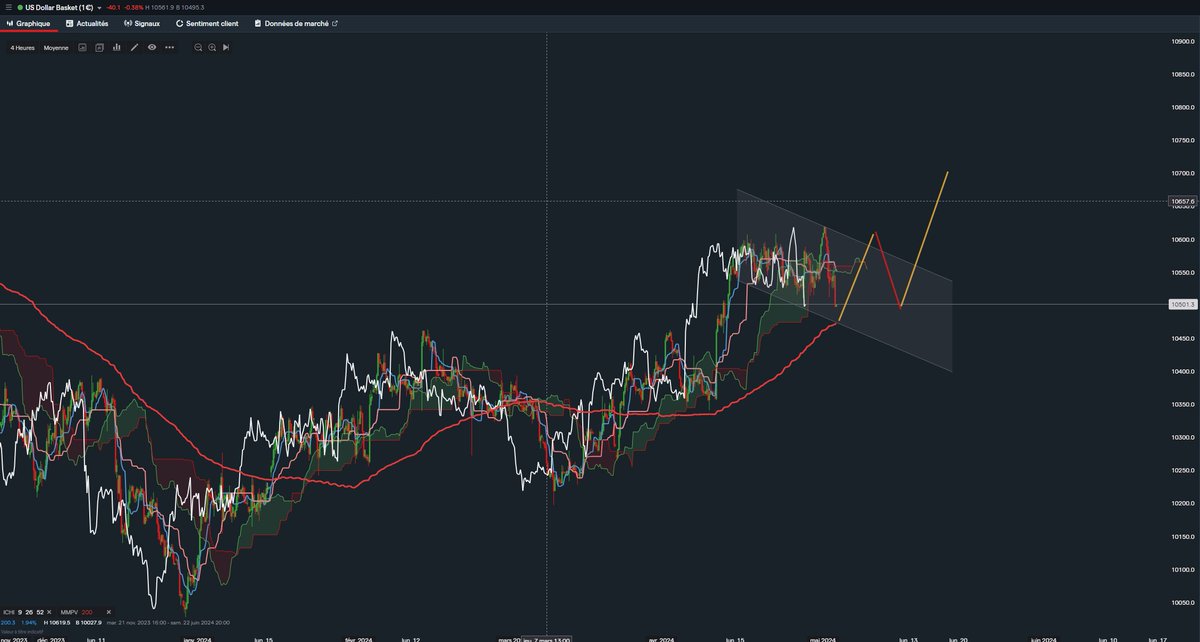Image resolution: width=1200 pixels, height=642 pixels.
Task: Jump to latest candle with skip icon
Action: [x=226, y=47]
